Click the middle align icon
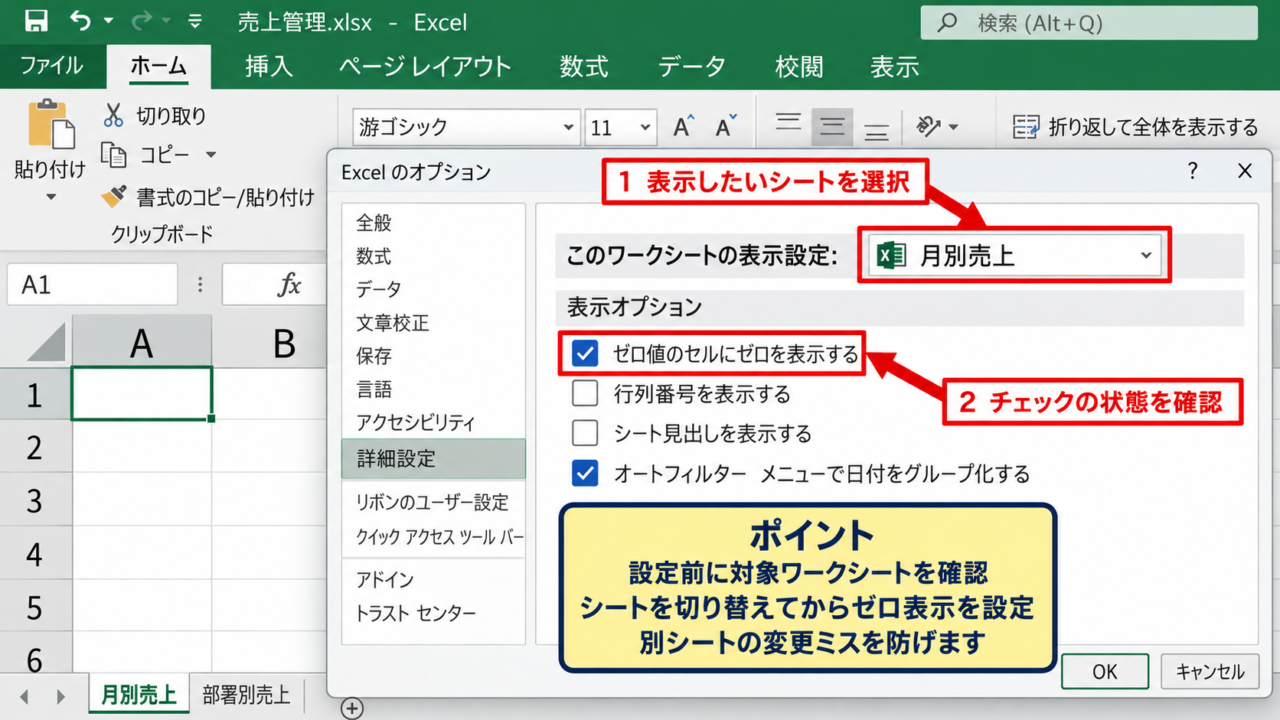The height and width of the screenshot is (720, 1280). click(832, 126)
